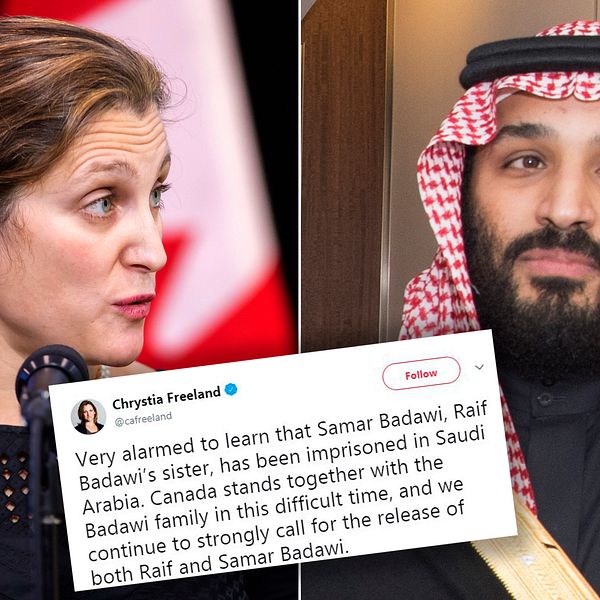Click the Follow button on the tweet
600x600 pixels.
tap(421, 373)
